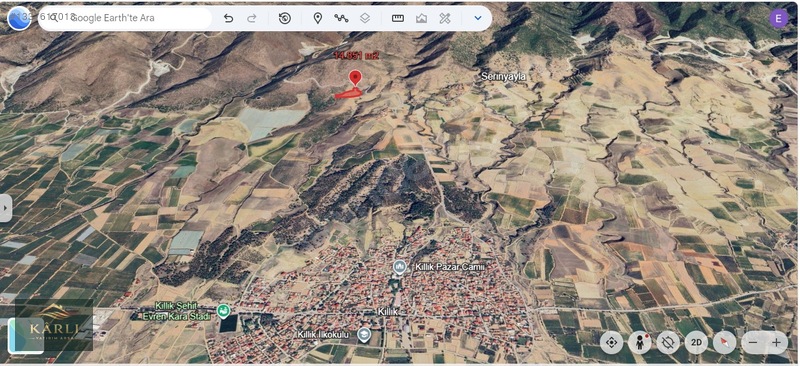Open the Killik İlkokulu school marker icon
This screenshot has height=366, width=800.
364,335
